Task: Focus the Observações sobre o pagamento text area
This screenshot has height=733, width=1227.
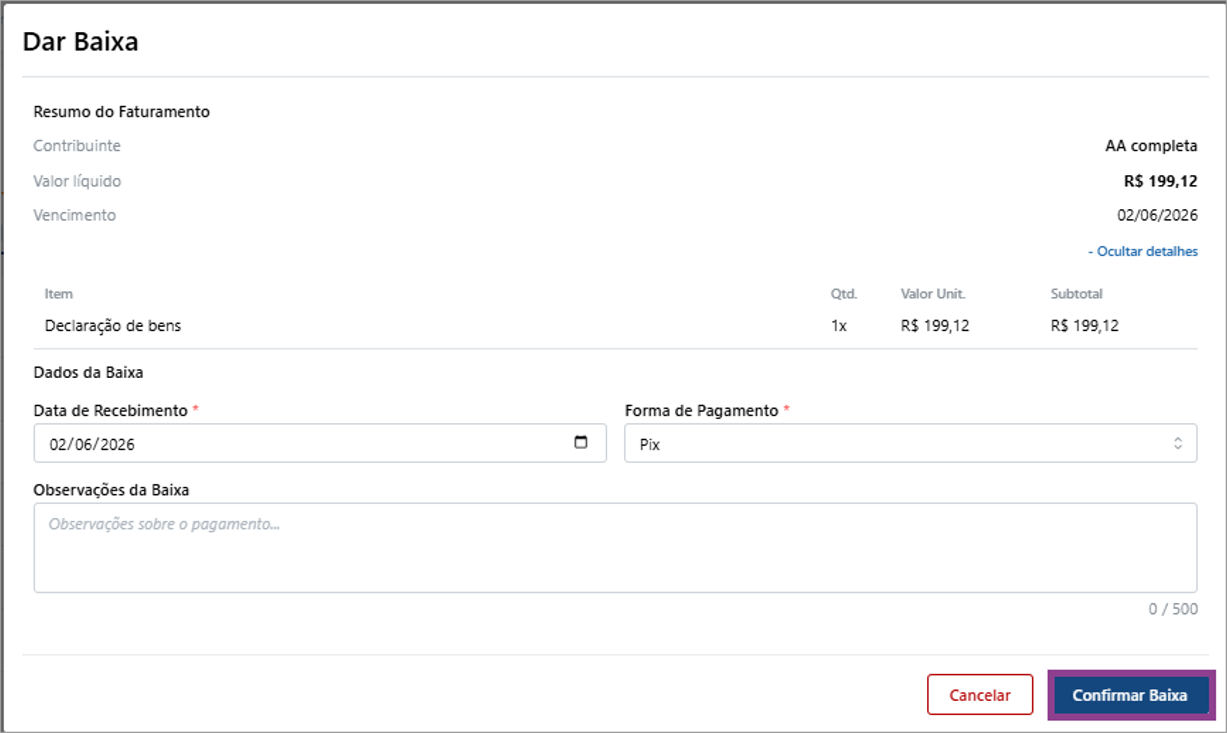Action: pyautogui.click(x=615, y=547)
